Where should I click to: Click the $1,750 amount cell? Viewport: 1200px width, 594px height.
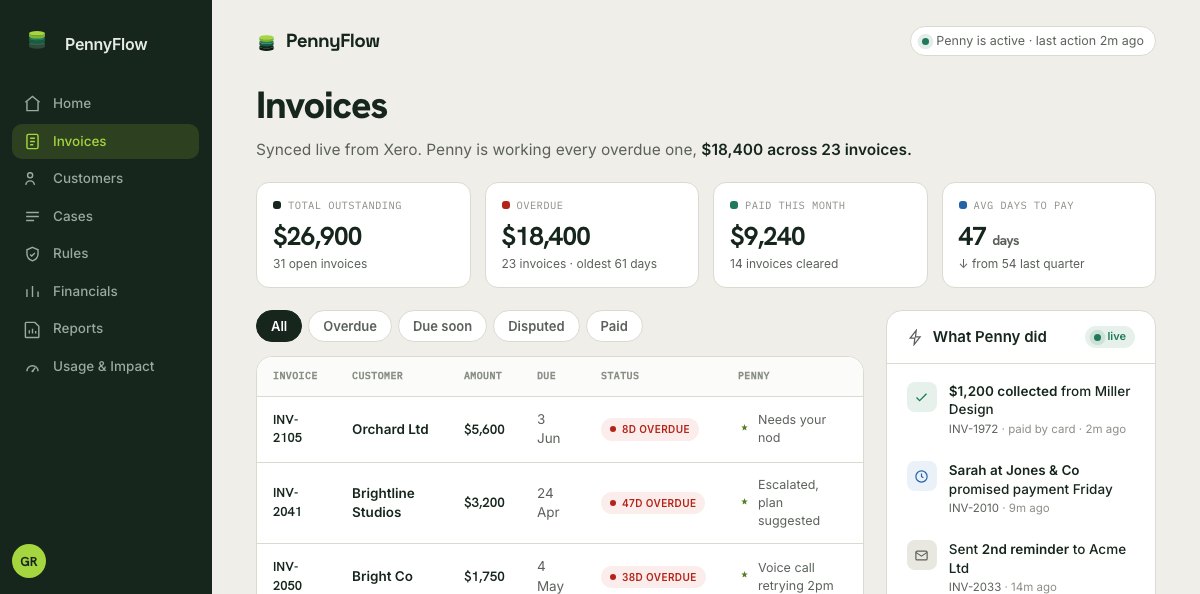(484, 577)
